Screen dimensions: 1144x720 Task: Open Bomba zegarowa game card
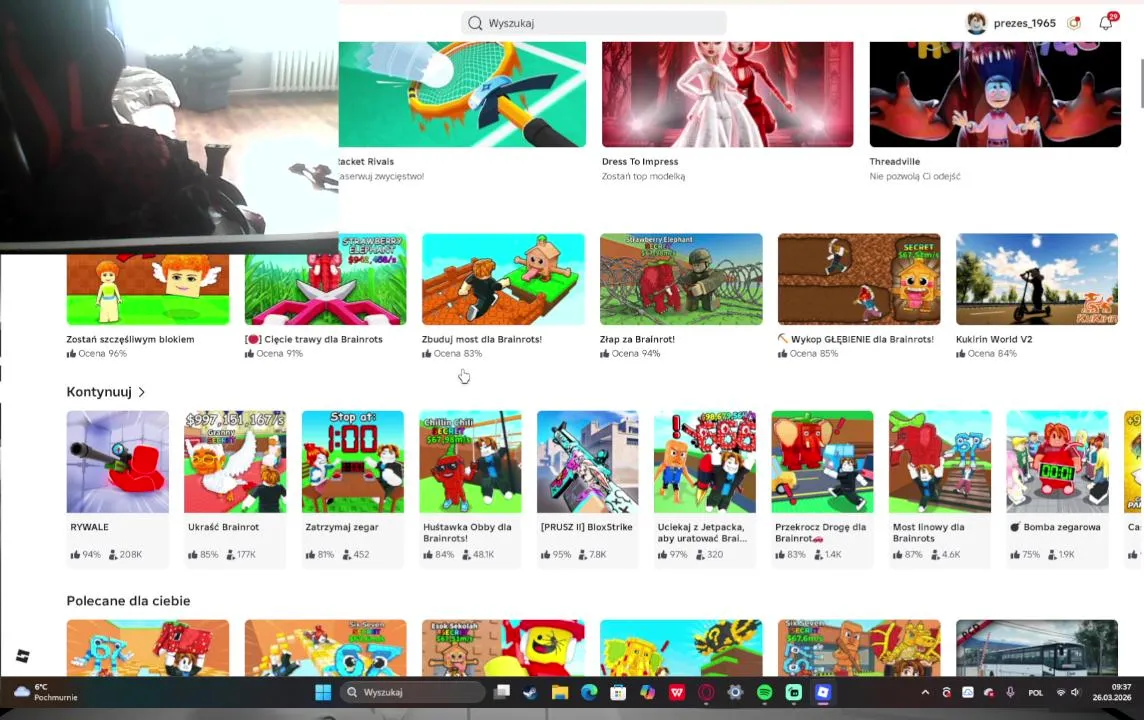point(1057,489)
